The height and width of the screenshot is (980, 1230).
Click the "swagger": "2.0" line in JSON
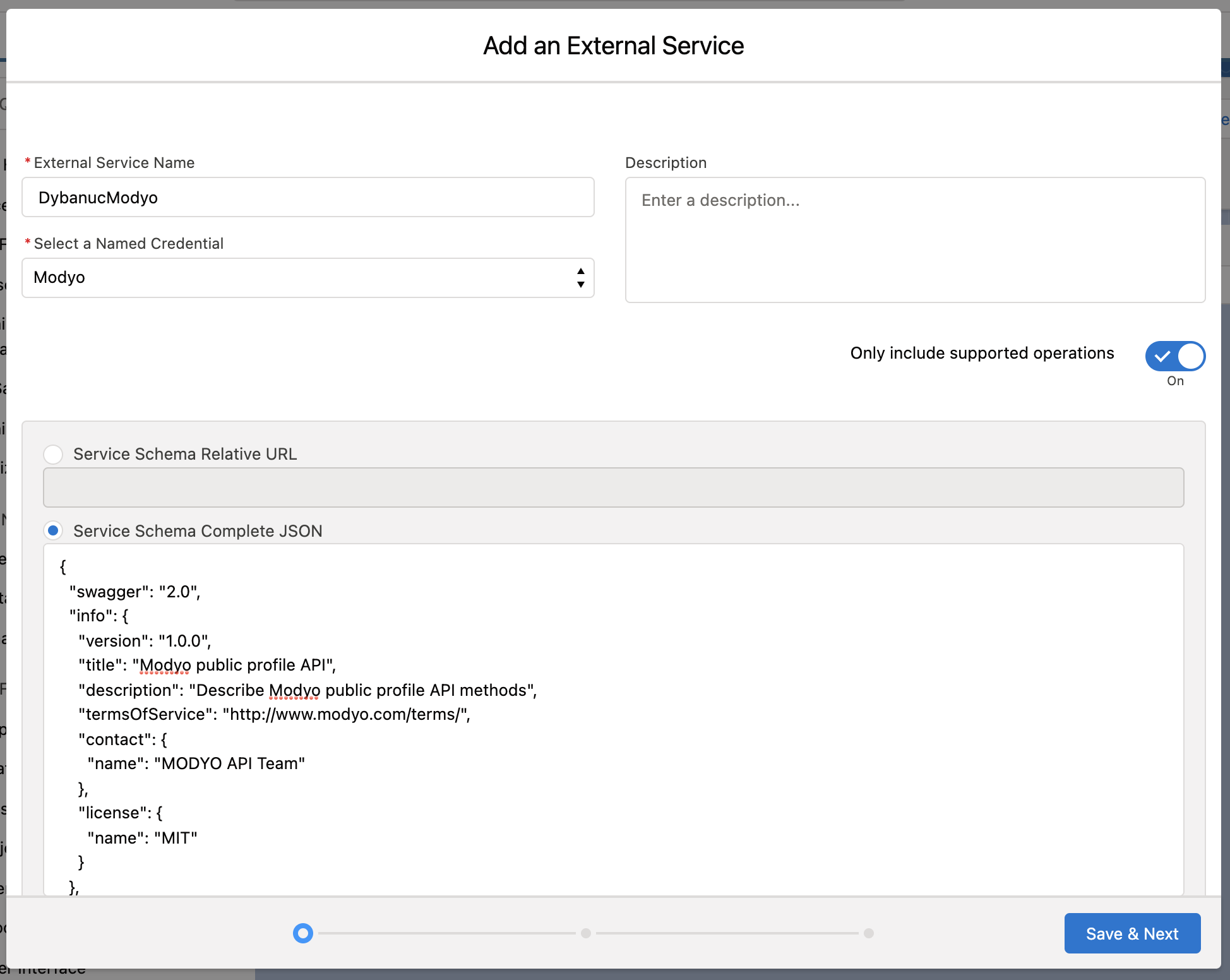coord(134,592)
